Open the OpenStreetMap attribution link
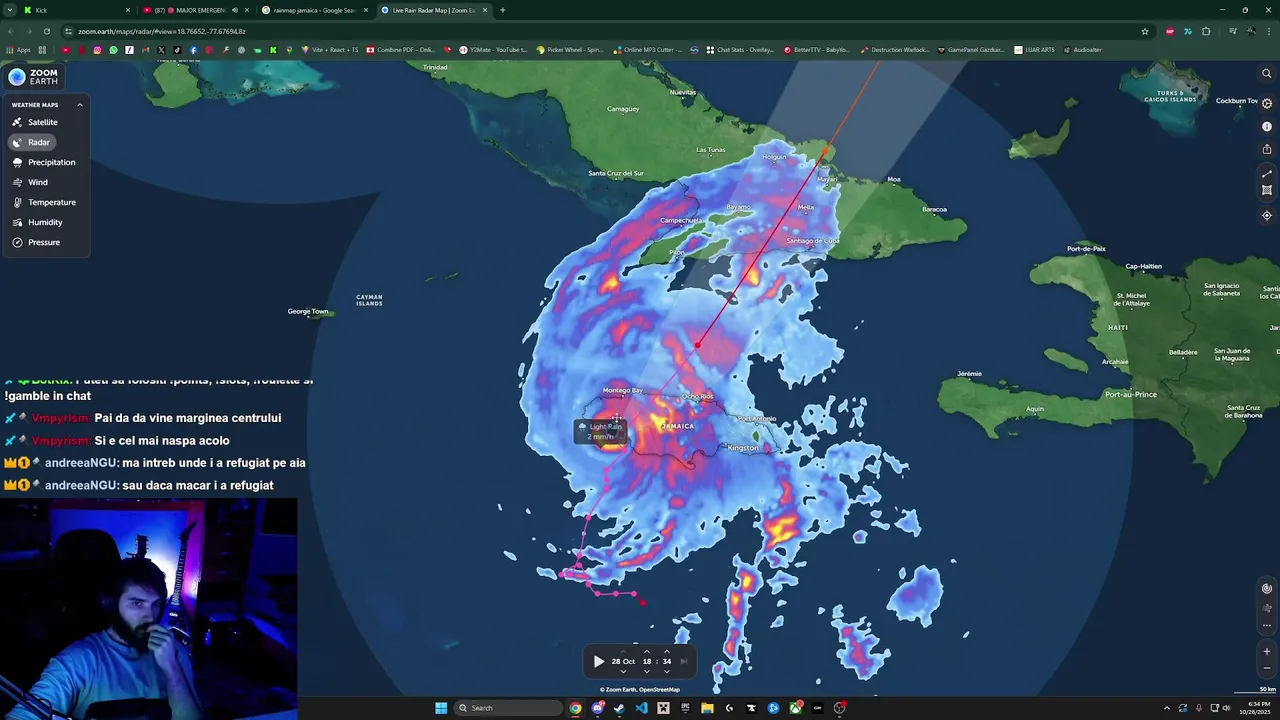The width and height of the screenshot is (1280, 720). pyautogui.click(x=660, y=689)
